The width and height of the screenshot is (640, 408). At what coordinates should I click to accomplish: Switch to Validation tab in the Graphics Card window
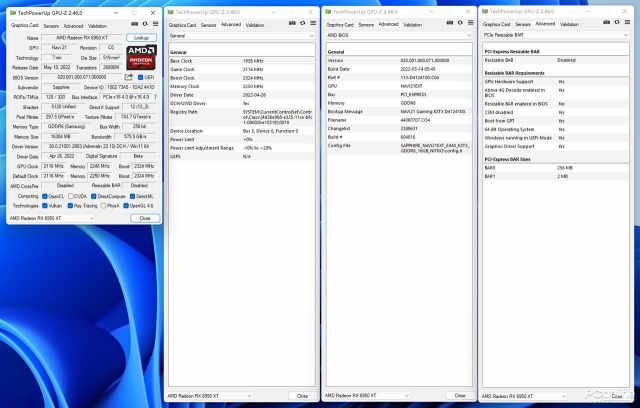click(x=98, y=26)
